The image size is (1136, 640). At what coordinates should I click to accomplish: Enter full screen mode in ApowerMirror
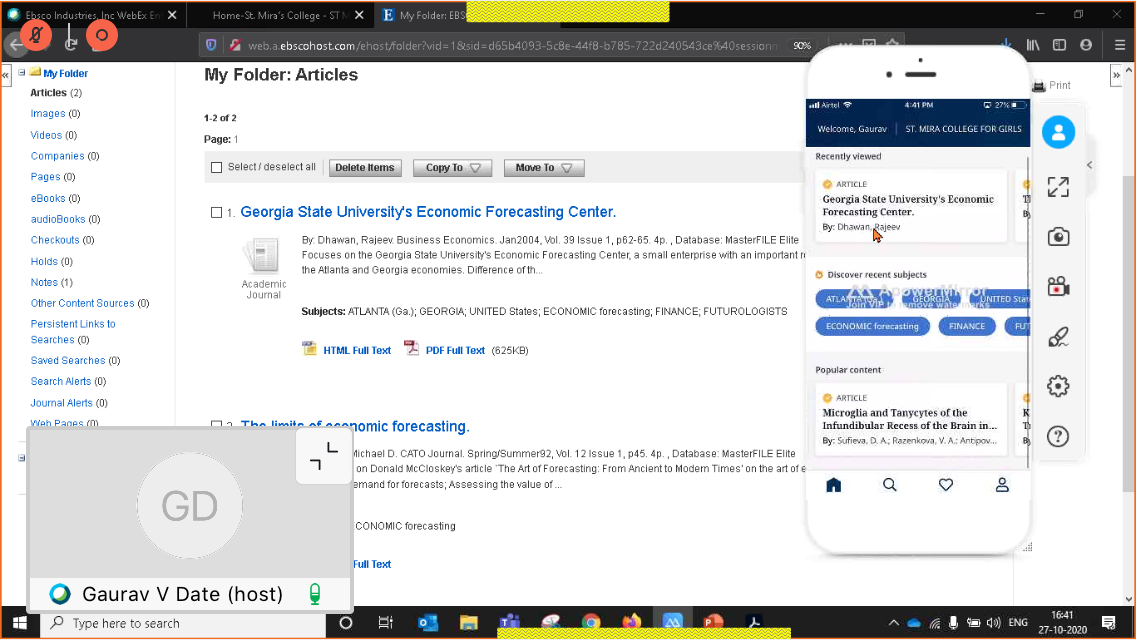[1058, 187]
